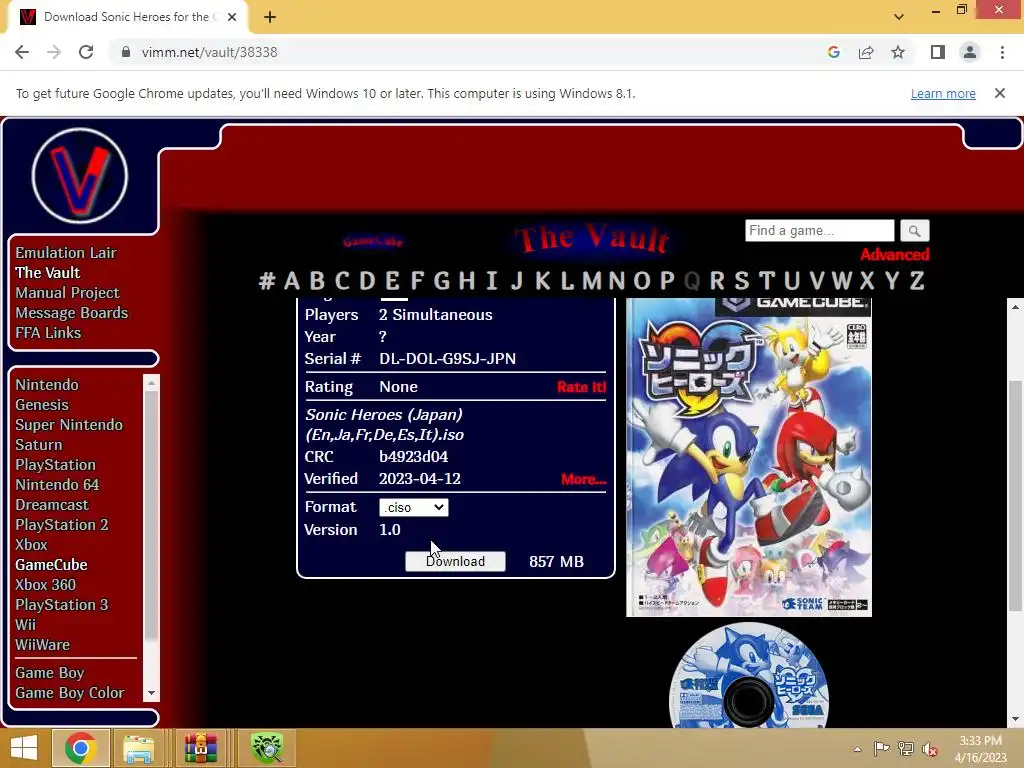1024x768 pixels.
Task: Open the browser side panel icon
Action: click(938, 52)
